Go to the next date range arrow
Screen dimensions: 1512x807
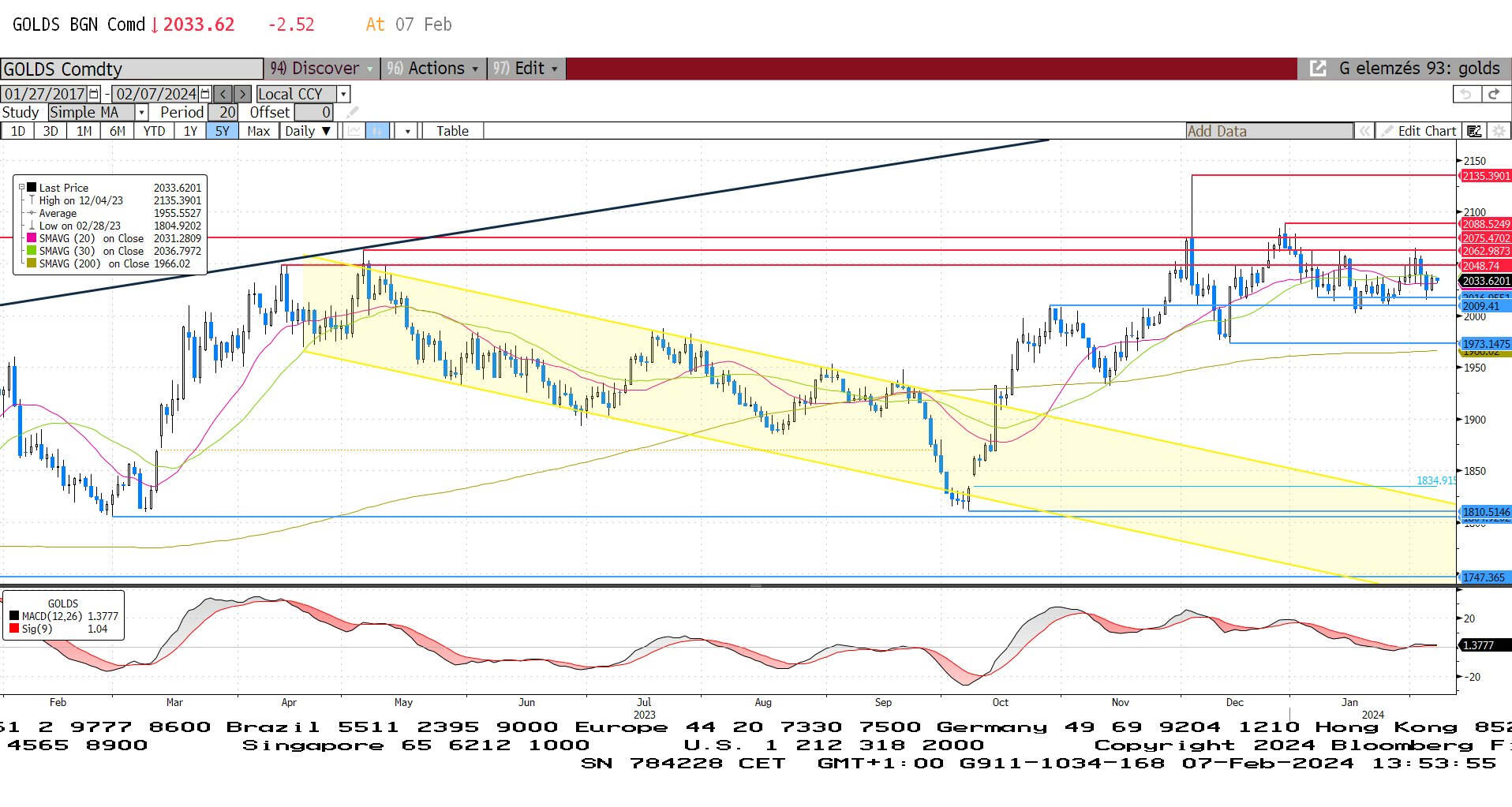(x=242, y=94)
